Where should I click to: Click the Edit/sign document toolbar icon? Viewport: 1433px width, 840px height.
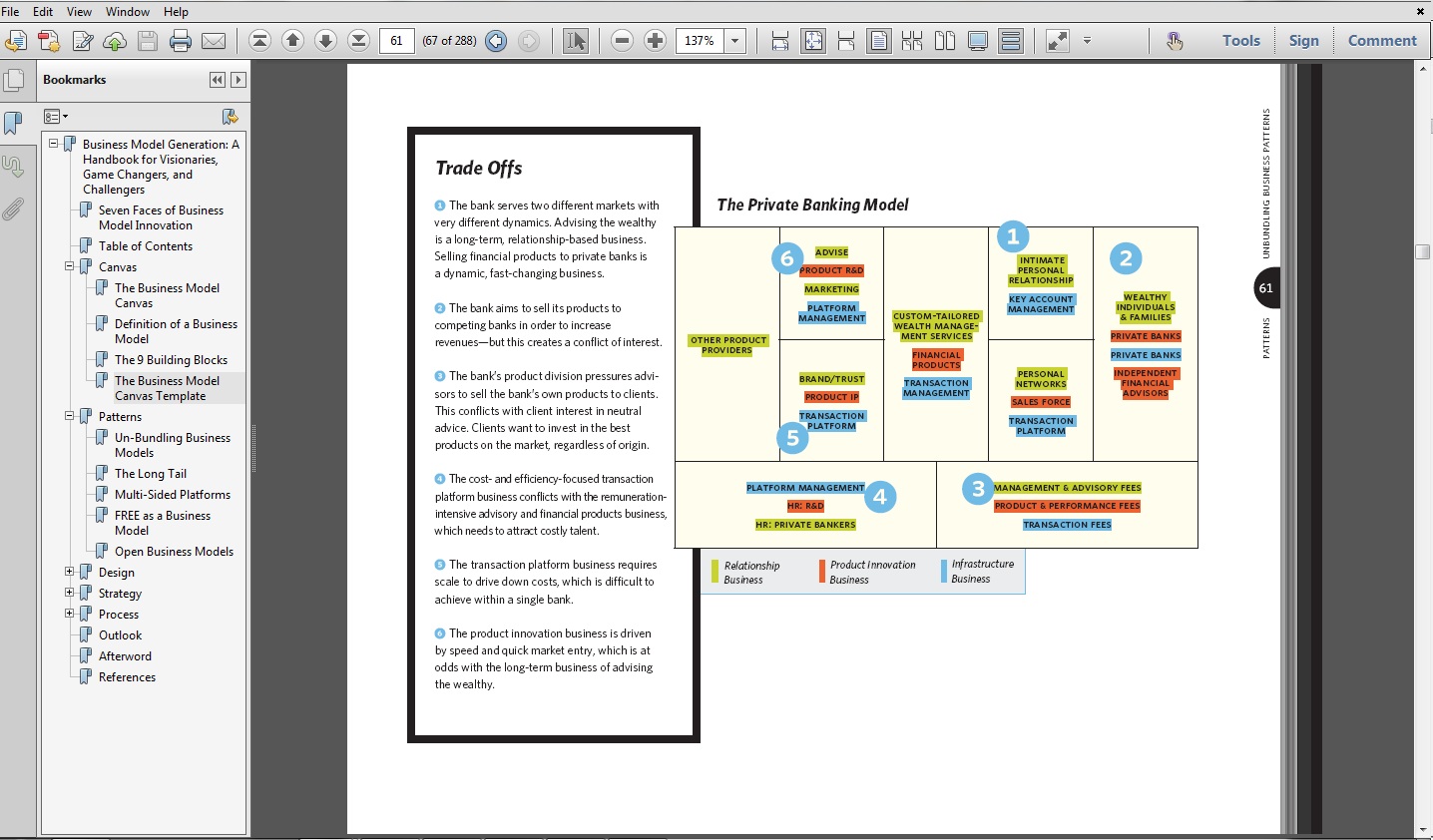pyautogui.click(x=83, y=41)
